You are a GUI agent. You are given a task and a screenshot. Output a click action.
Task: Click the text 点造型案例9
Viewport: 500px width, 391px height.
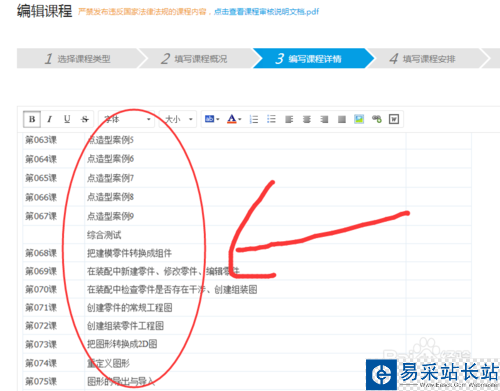pyautogui.click(x=110, y=216)
